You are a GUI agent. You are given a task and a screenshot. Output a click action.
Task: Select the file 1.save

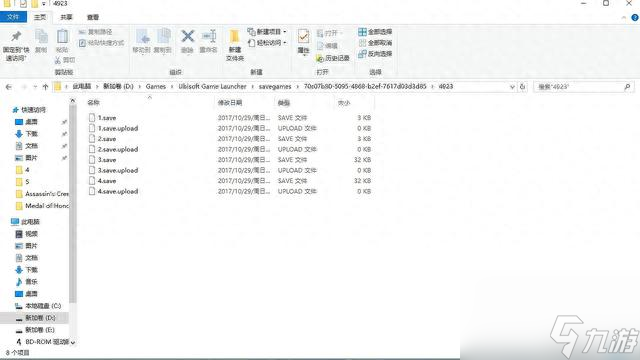107,118
